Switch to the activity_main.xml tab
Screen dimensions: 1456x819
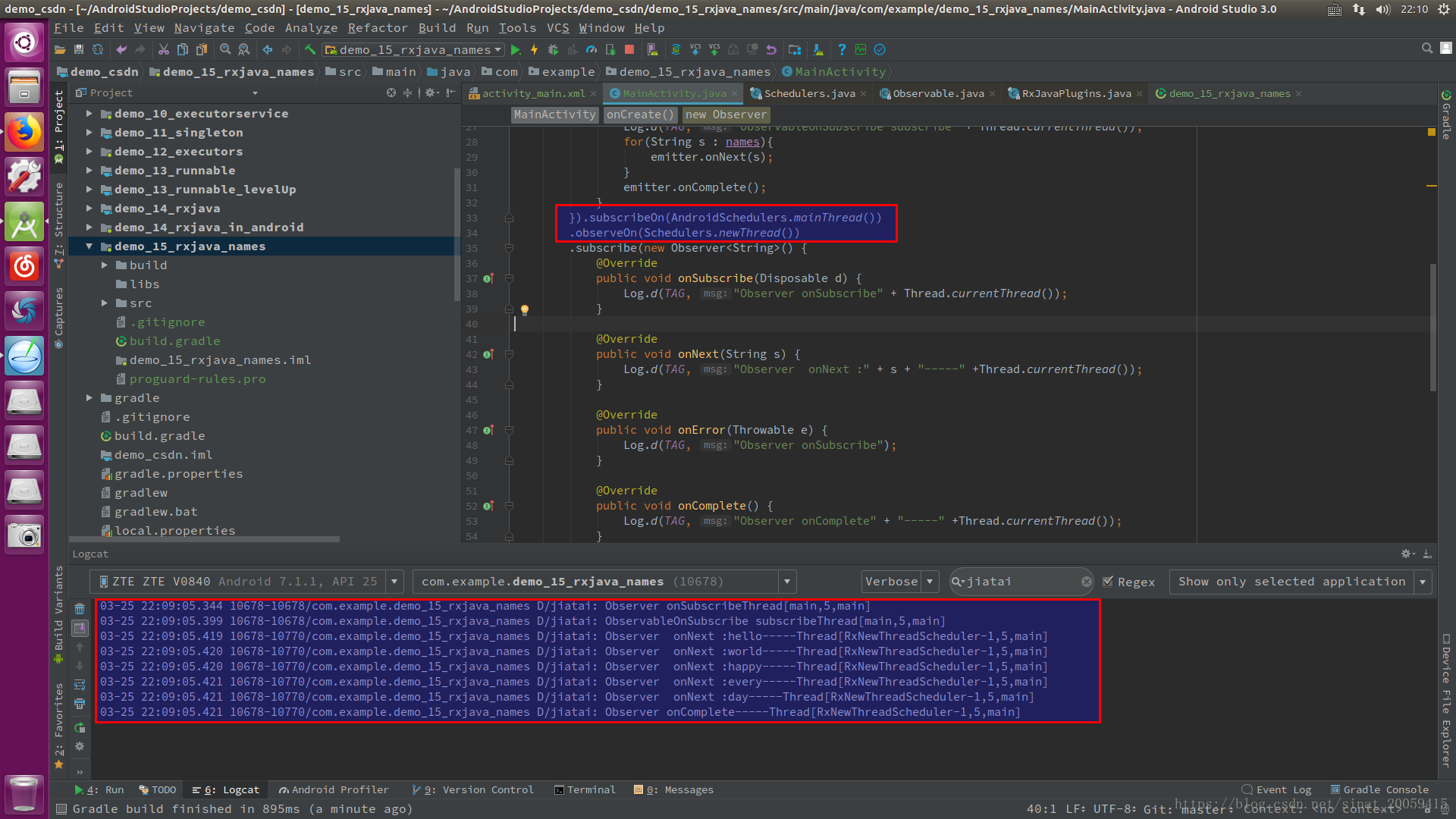[x=533, y=93]
